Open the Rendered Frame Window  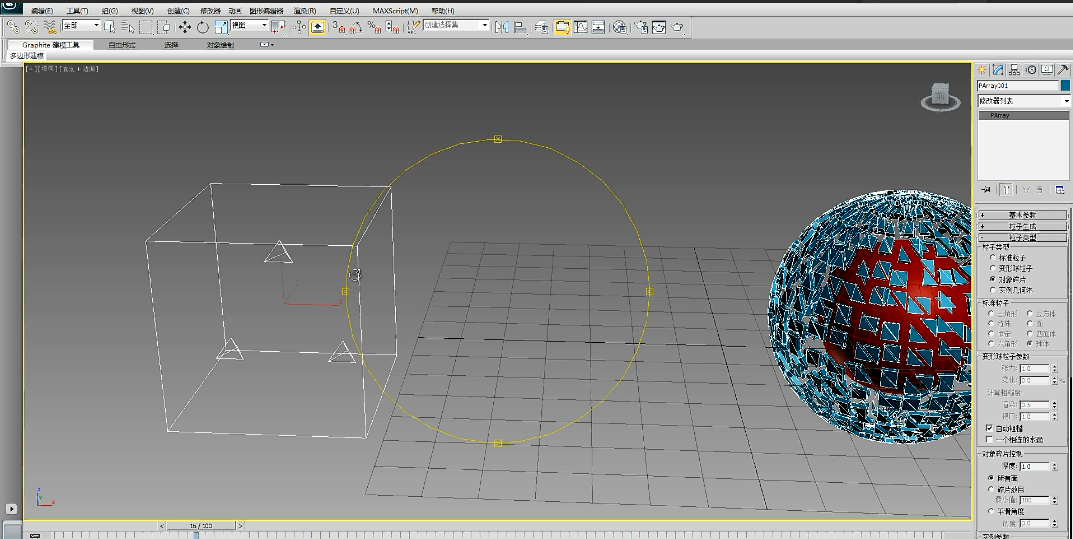coord(659,27)
